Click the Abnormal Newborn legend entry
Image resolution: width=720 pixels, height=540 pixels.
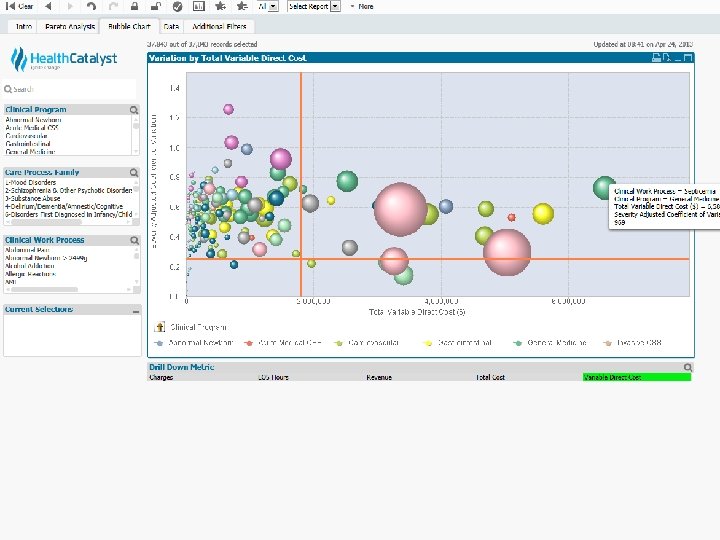click(x=194, y=343)
